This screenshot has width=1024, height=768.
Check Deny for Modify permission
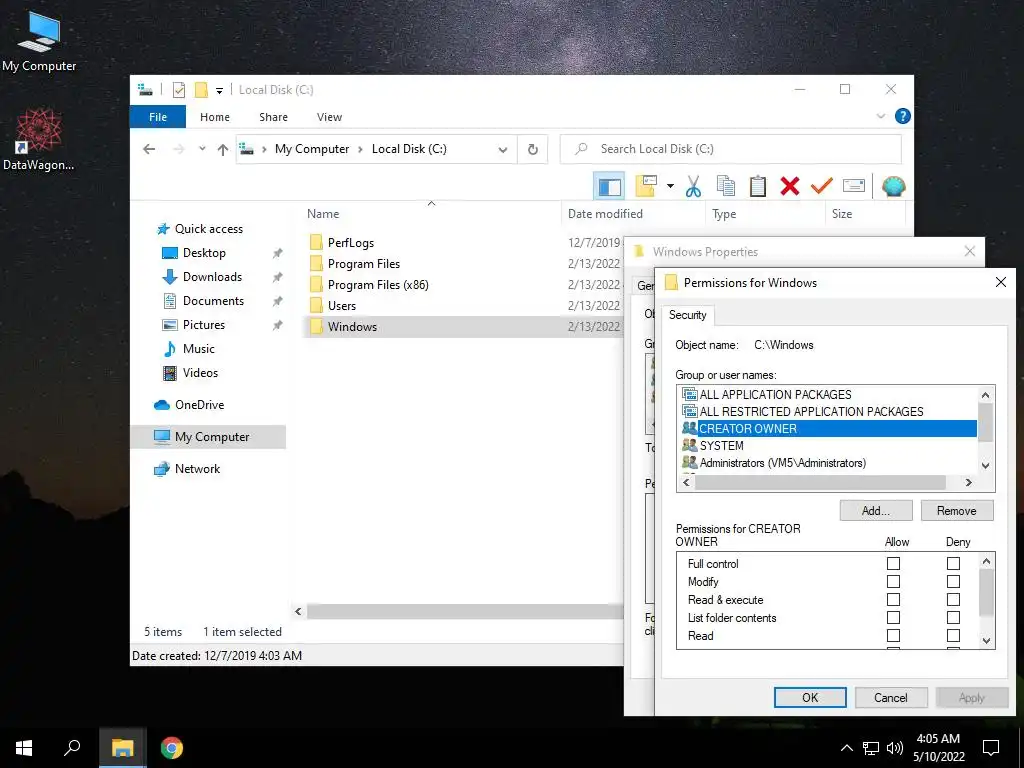[953, 581]
